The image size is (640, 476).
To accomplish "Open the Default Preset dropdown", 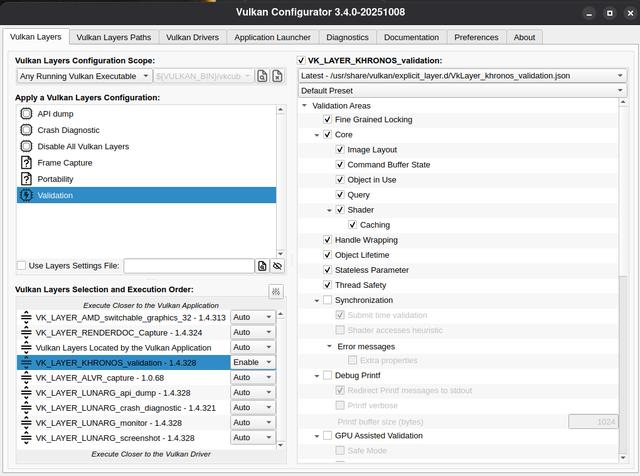I will (x=462, y=91).
